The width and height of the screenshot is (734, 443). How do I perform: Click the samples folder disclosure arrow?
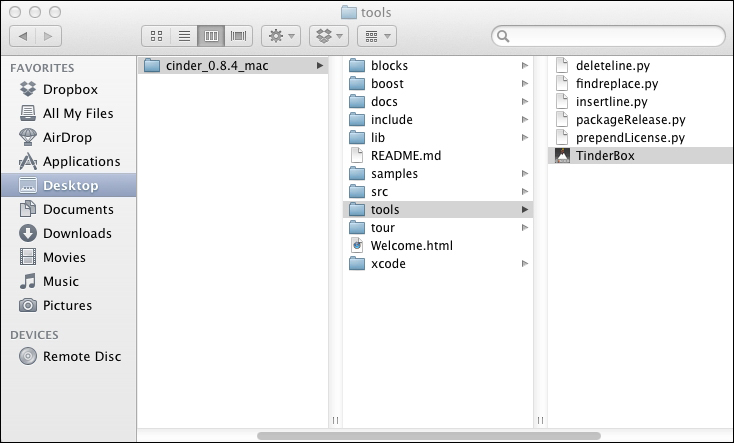(525, 174)
